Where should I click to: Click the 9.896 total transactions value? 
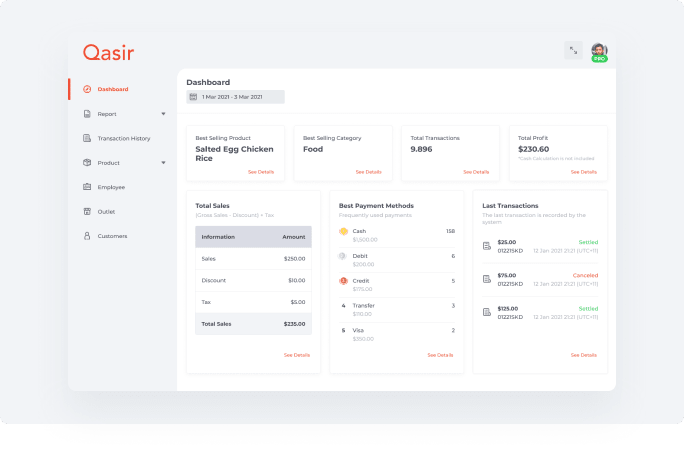point(421,149)
